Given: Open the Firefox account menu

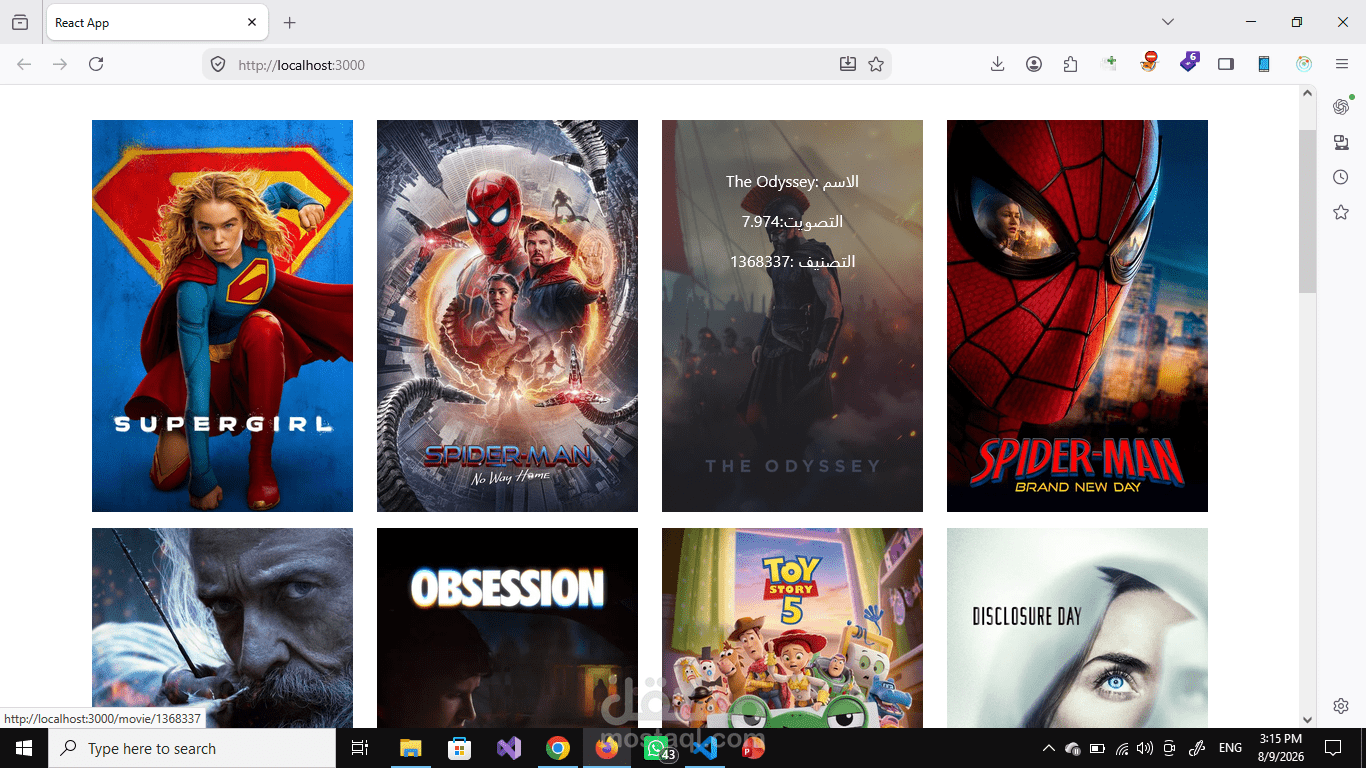Looking at the screenshot, I should pos(1034,64).
